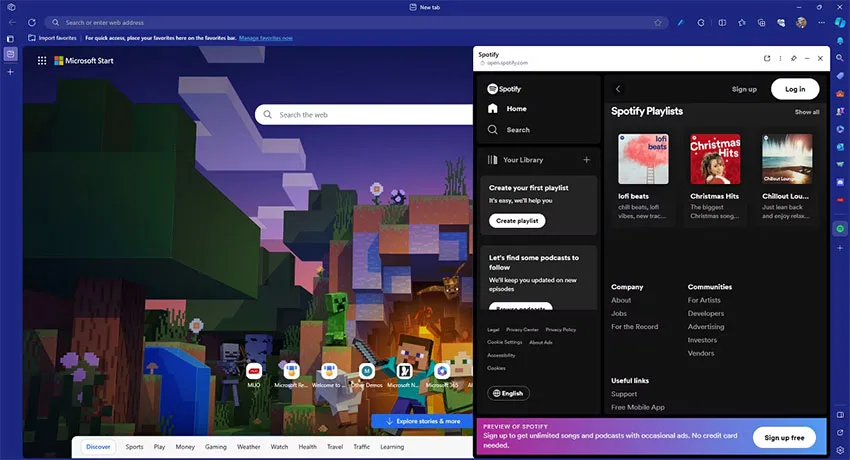Click Import favorites on favorites bar
The image size is (850, 460).
[52, 38]
